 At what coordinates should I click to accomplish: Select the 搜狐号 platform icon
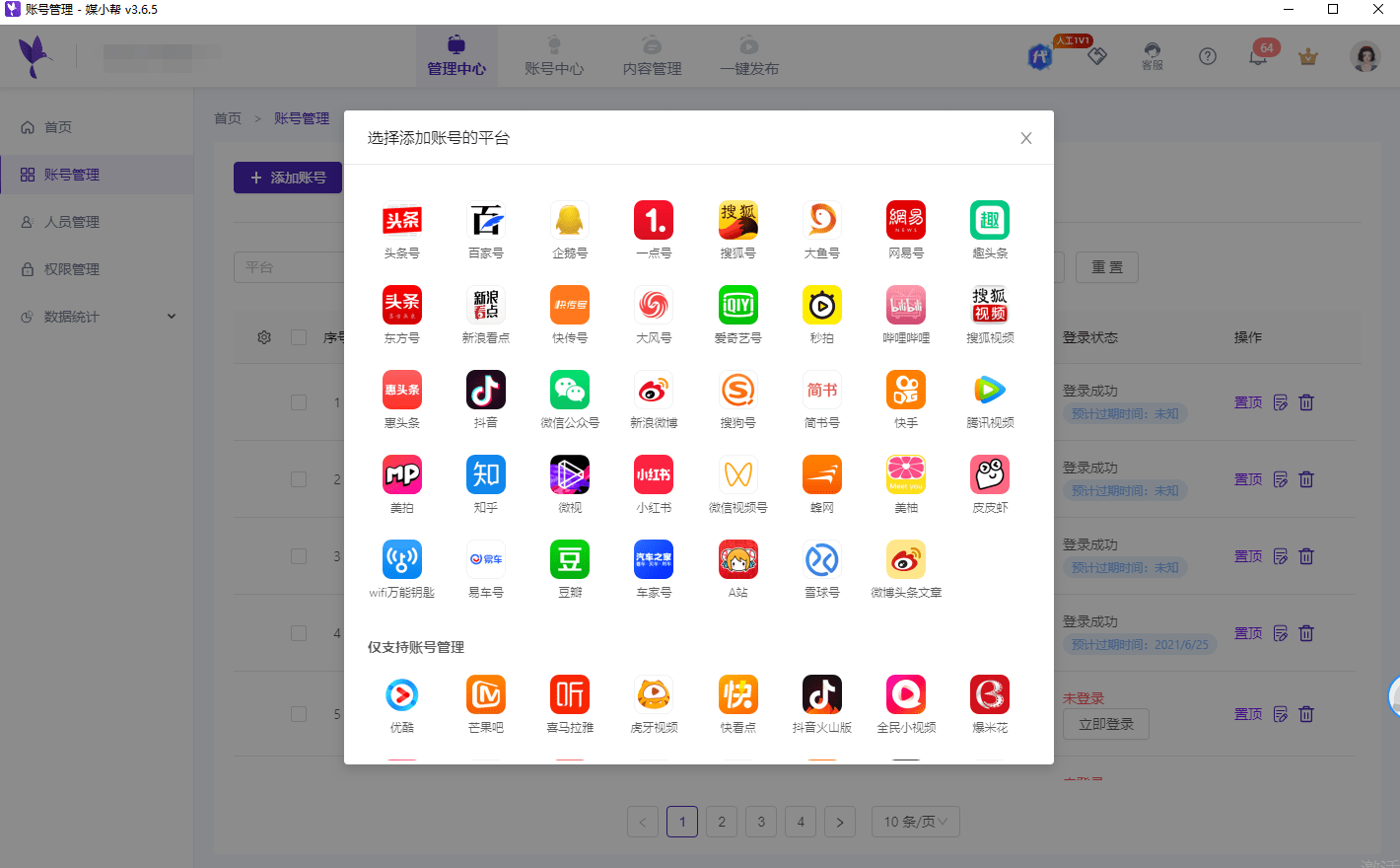738,220
